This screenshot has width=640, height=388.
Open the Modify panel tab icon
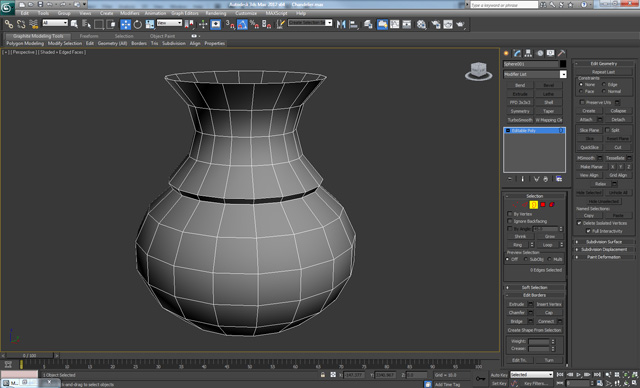pyautogui.click(x=517, y=53)
